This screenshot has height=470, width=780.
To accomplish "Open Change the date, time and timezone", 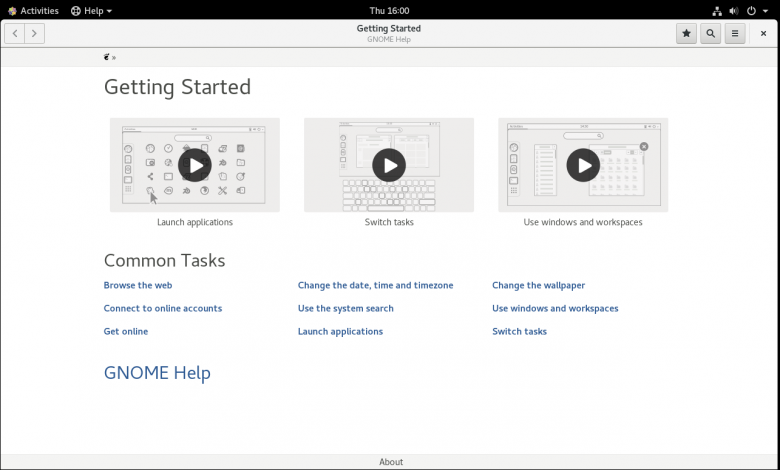I will coord(376,285).
